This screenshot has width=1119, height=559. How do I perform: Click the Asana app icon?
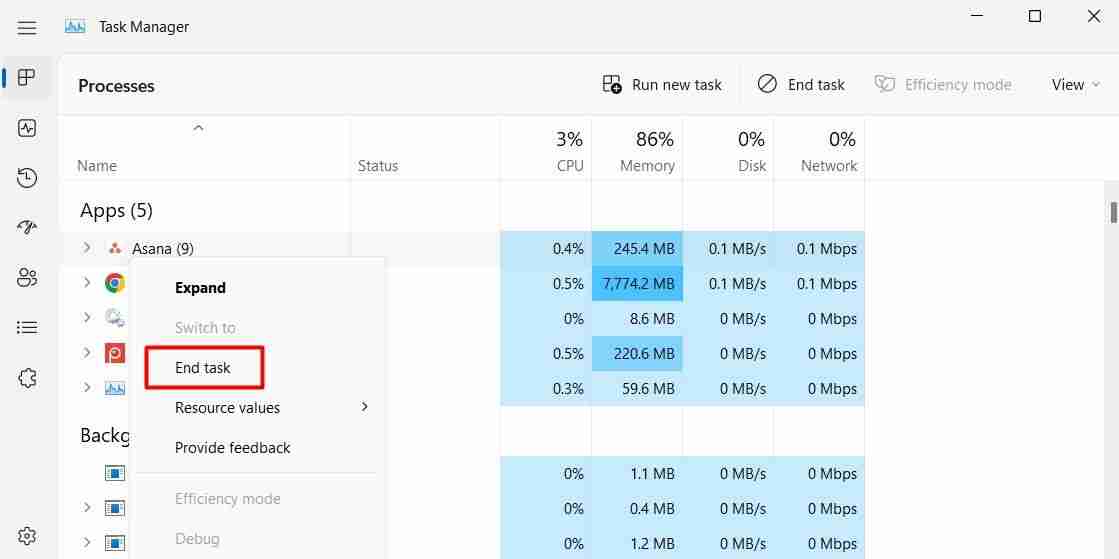[x=115, y=248]
